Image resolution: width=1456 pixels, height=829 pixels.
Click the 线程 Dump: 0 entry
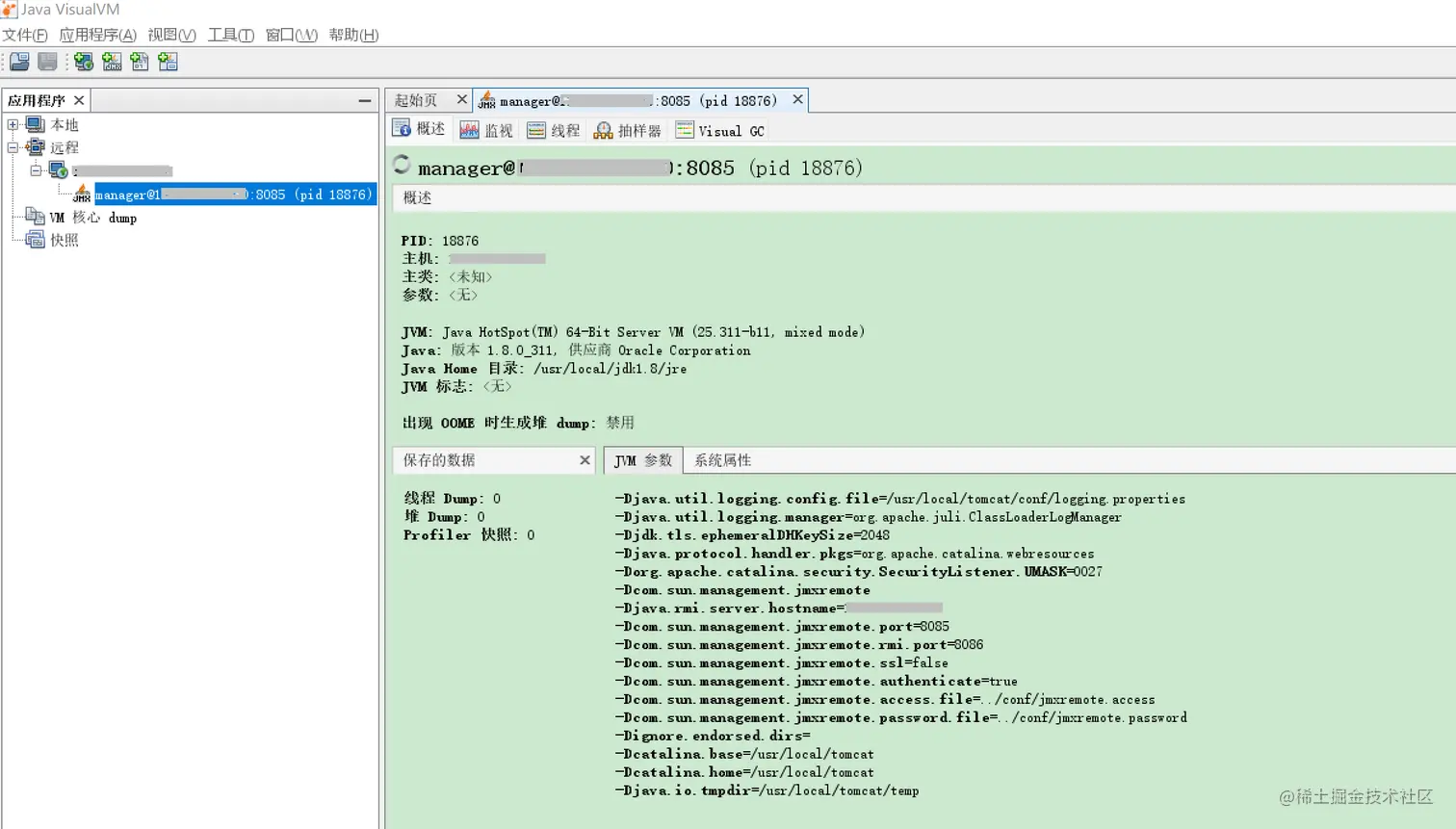tap(452, 499)
